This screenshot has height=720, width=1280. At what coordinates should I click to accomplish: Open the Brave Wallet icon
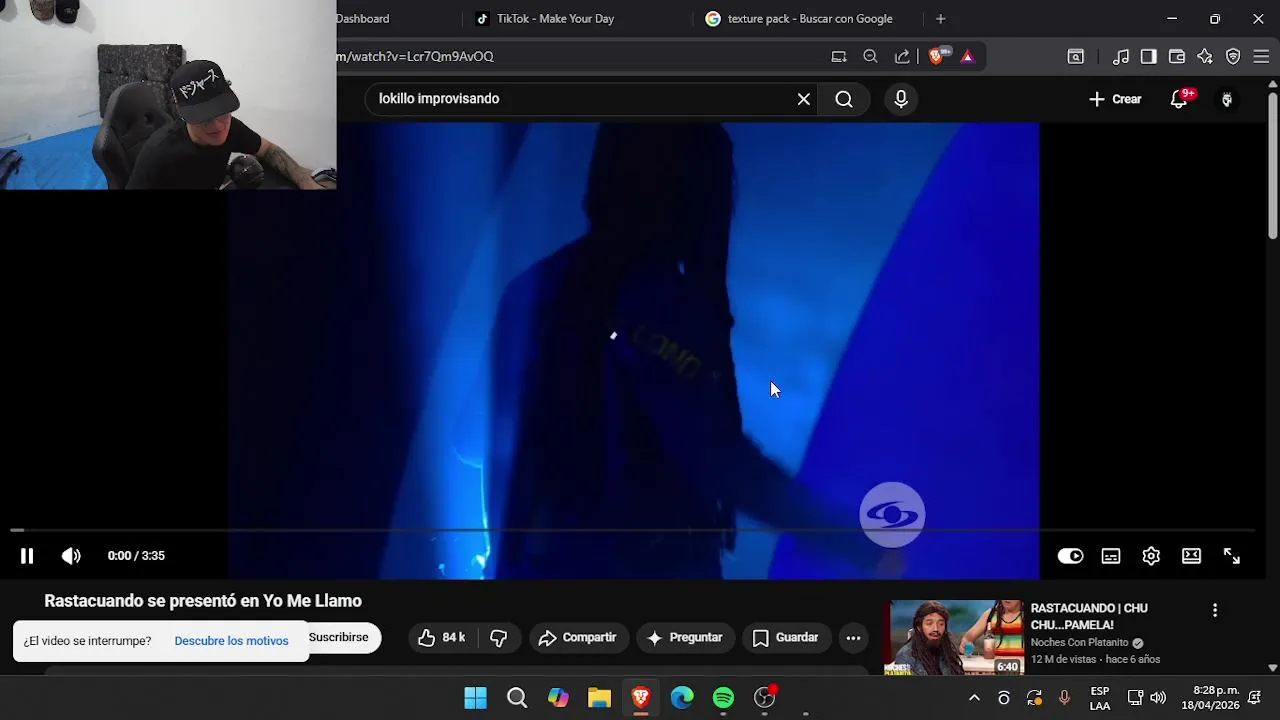pyautogui.click(x=1177, y=57)
